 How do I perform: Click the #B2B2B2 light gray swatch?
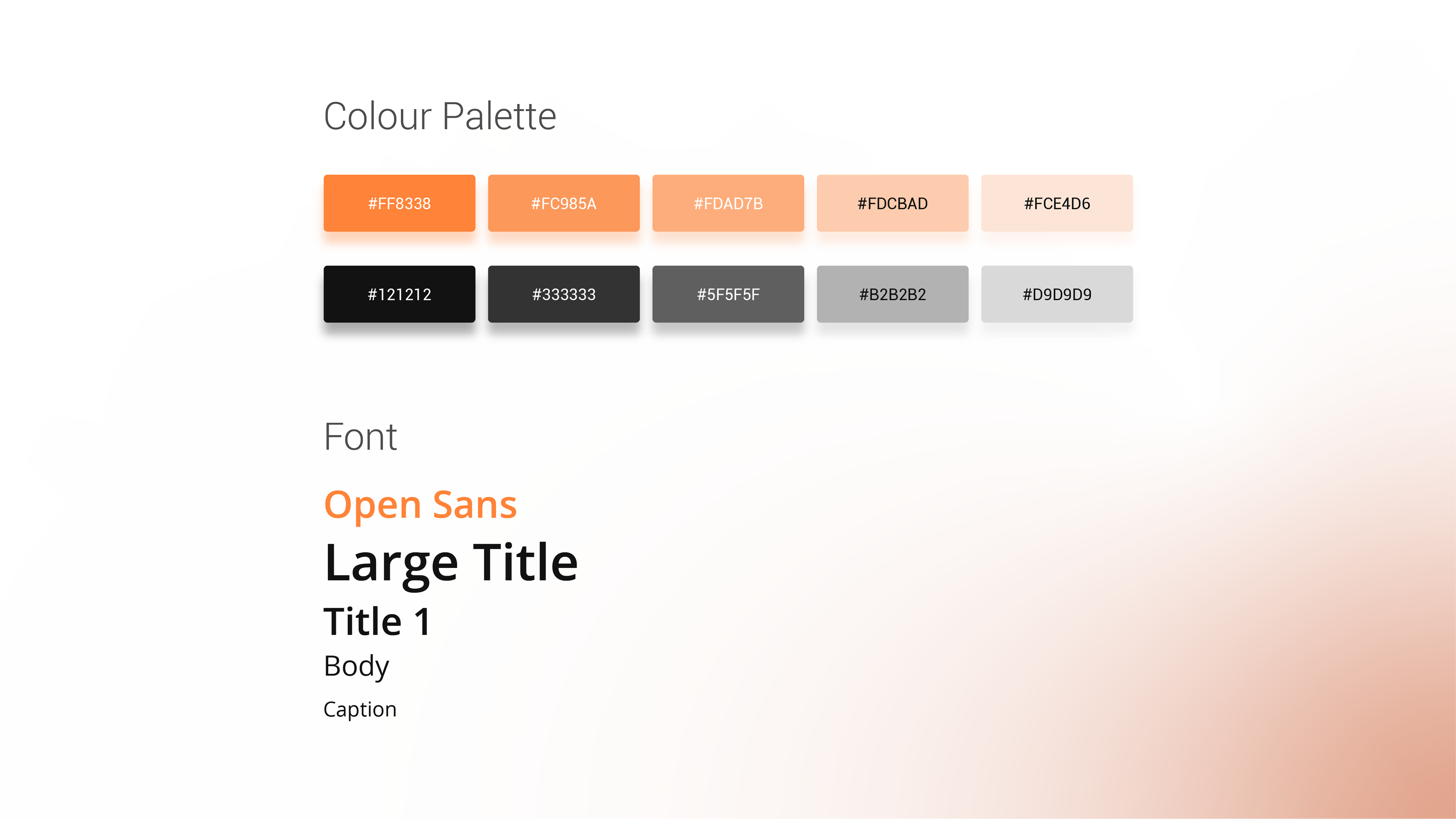(x=893, y=294)
